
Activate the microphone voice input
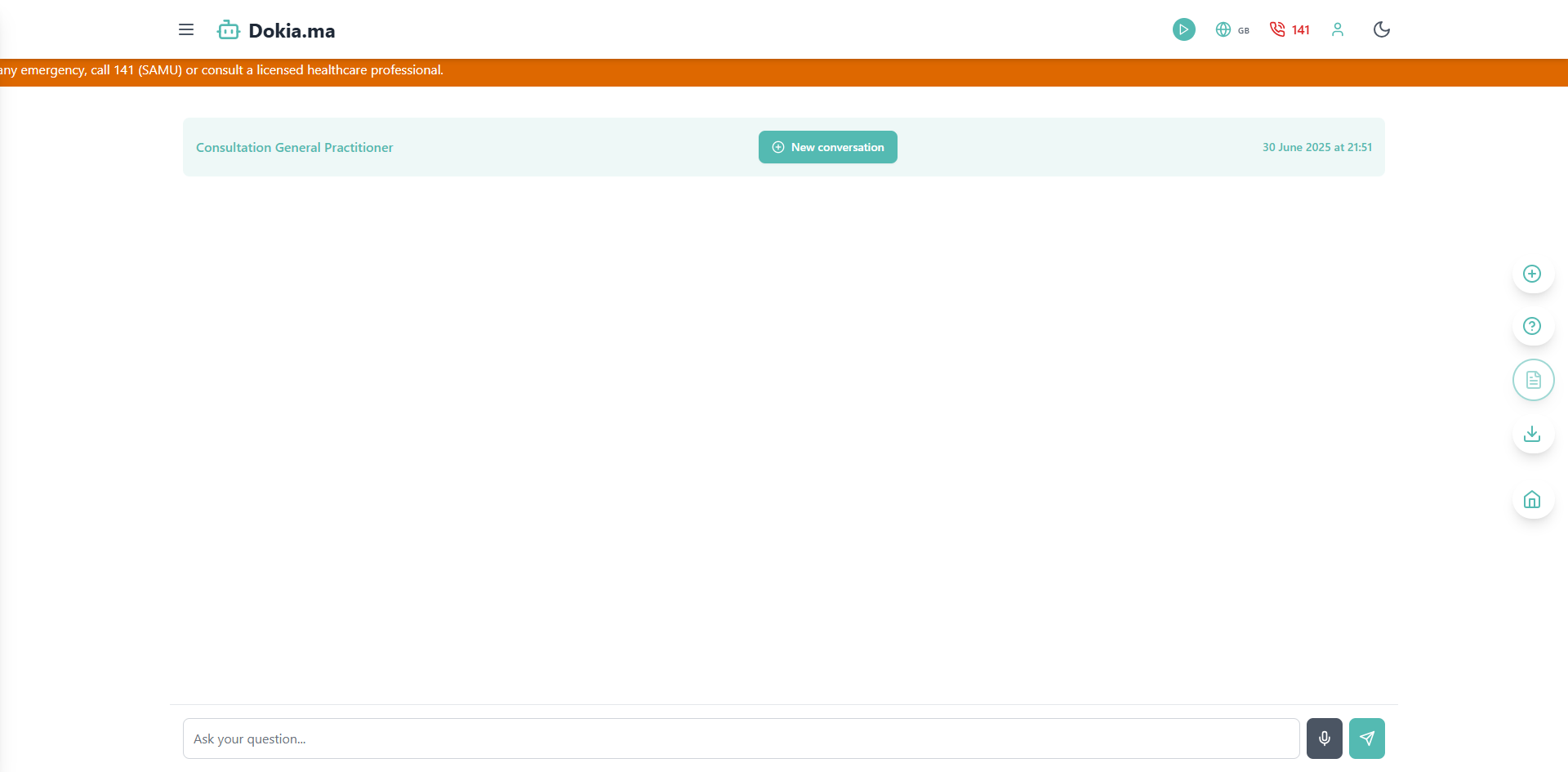(x=1324, y=739)
